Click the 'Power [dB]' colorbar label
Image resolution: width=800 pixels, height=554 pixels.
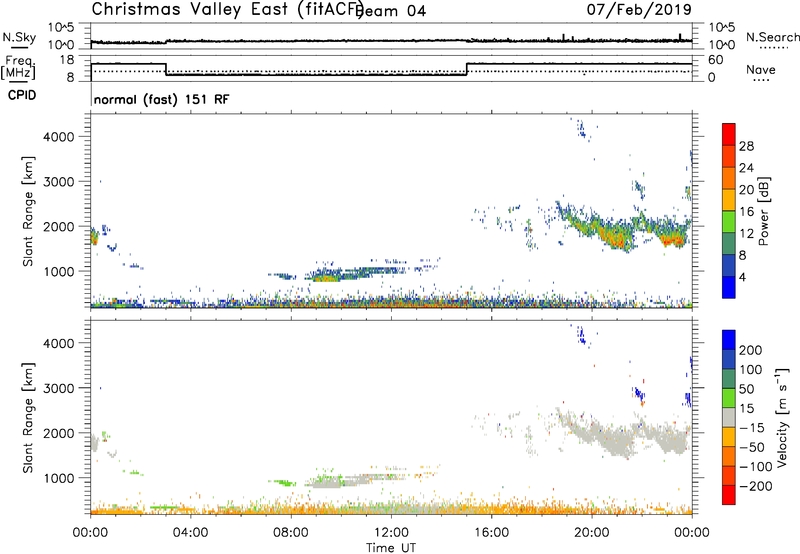[763, 211]
